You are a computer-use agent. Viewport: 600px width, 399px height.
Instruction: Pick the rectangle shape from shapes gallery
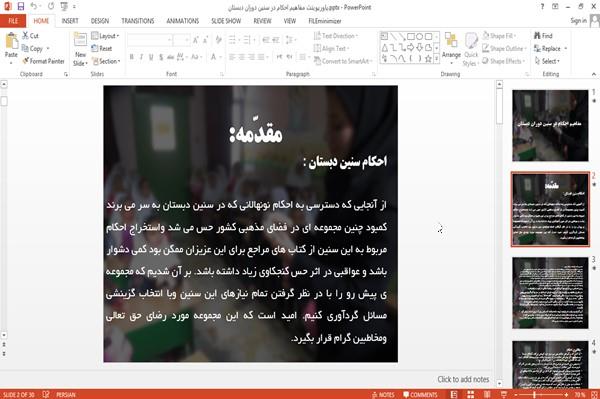pyautogui.click(x=411, y=37)
